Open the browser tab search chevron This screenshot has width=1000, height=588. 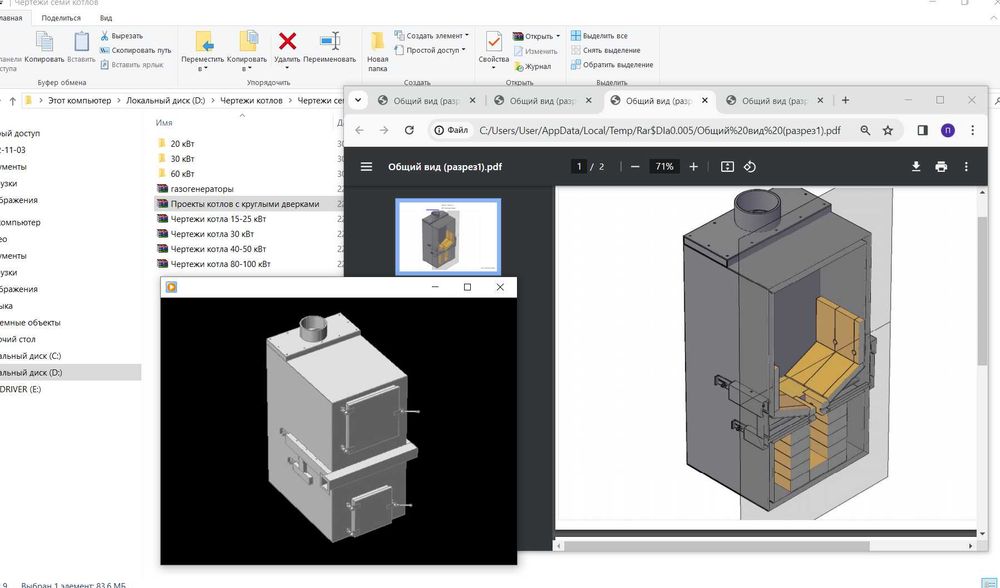click(358, 100)
